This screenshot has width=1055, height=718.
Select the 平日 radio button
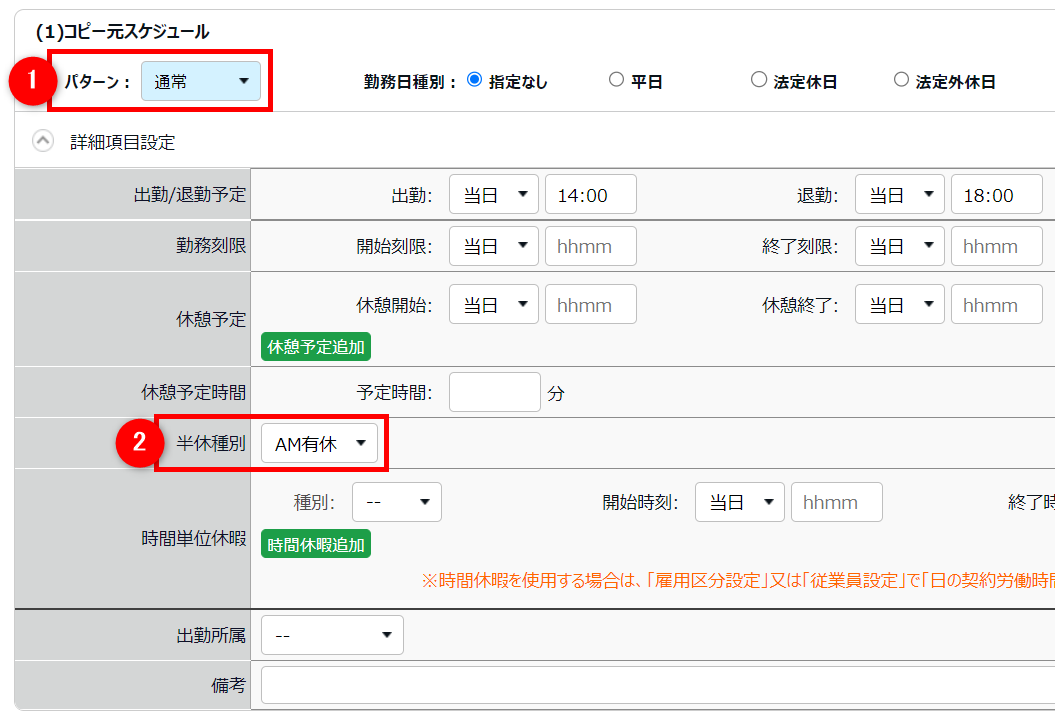616,80
